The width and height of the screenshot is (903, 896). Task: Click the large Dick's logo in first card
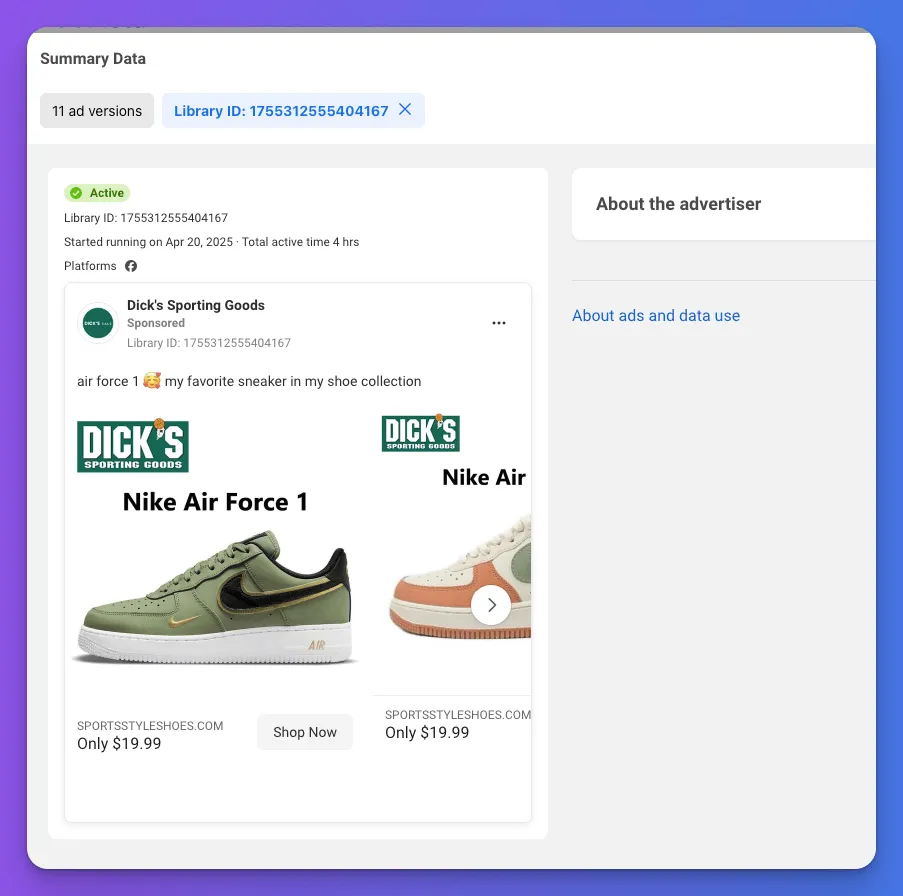(x=133, y=446)
